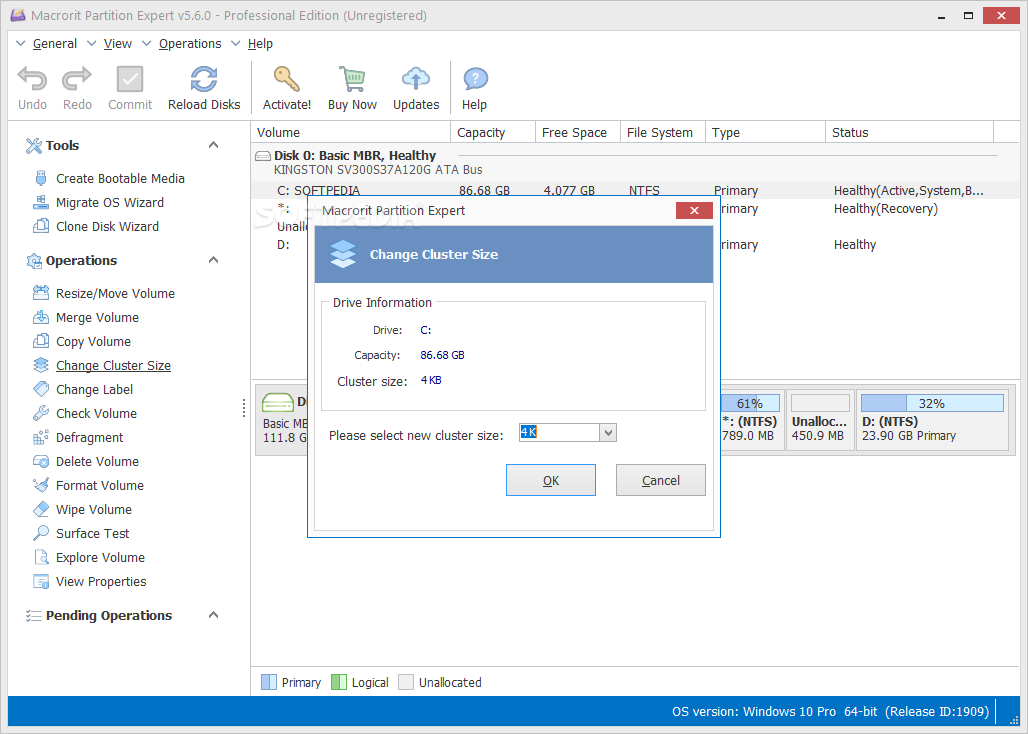Click the Undo toolbar icon
1028x734 pixels.
coord(32,79)
